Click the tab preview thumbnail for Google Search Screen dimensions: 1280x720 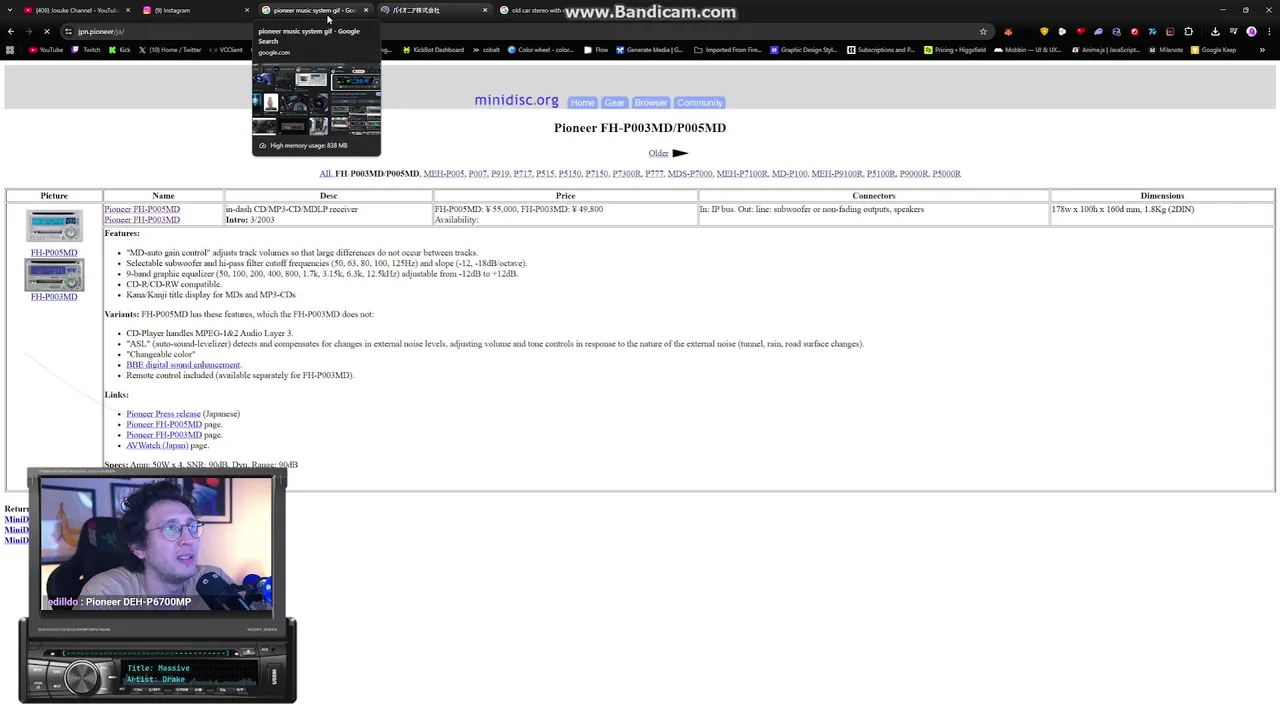(x=316, y=99)
